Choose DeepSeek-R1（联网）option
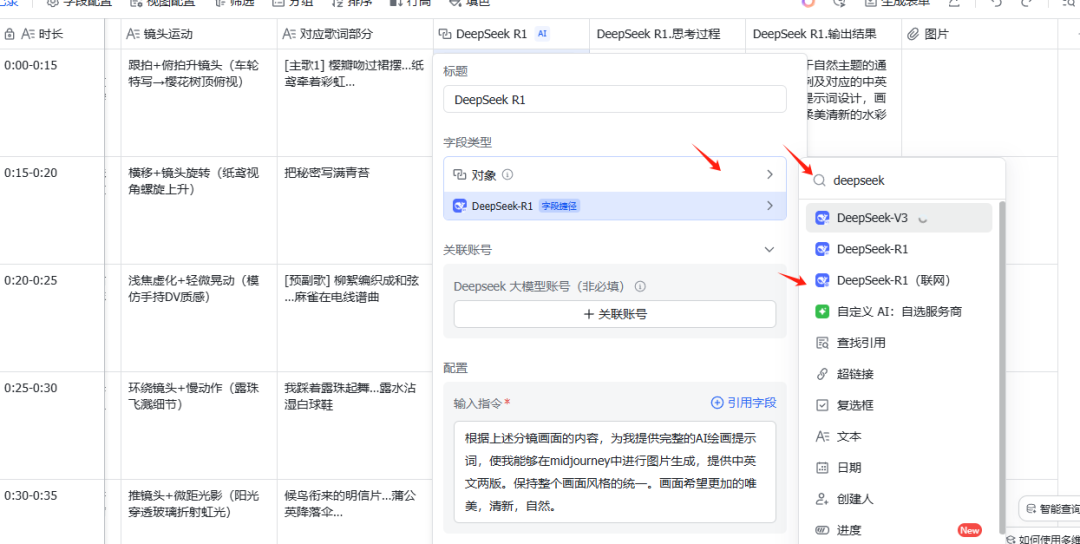 click(x=900, y=280)
